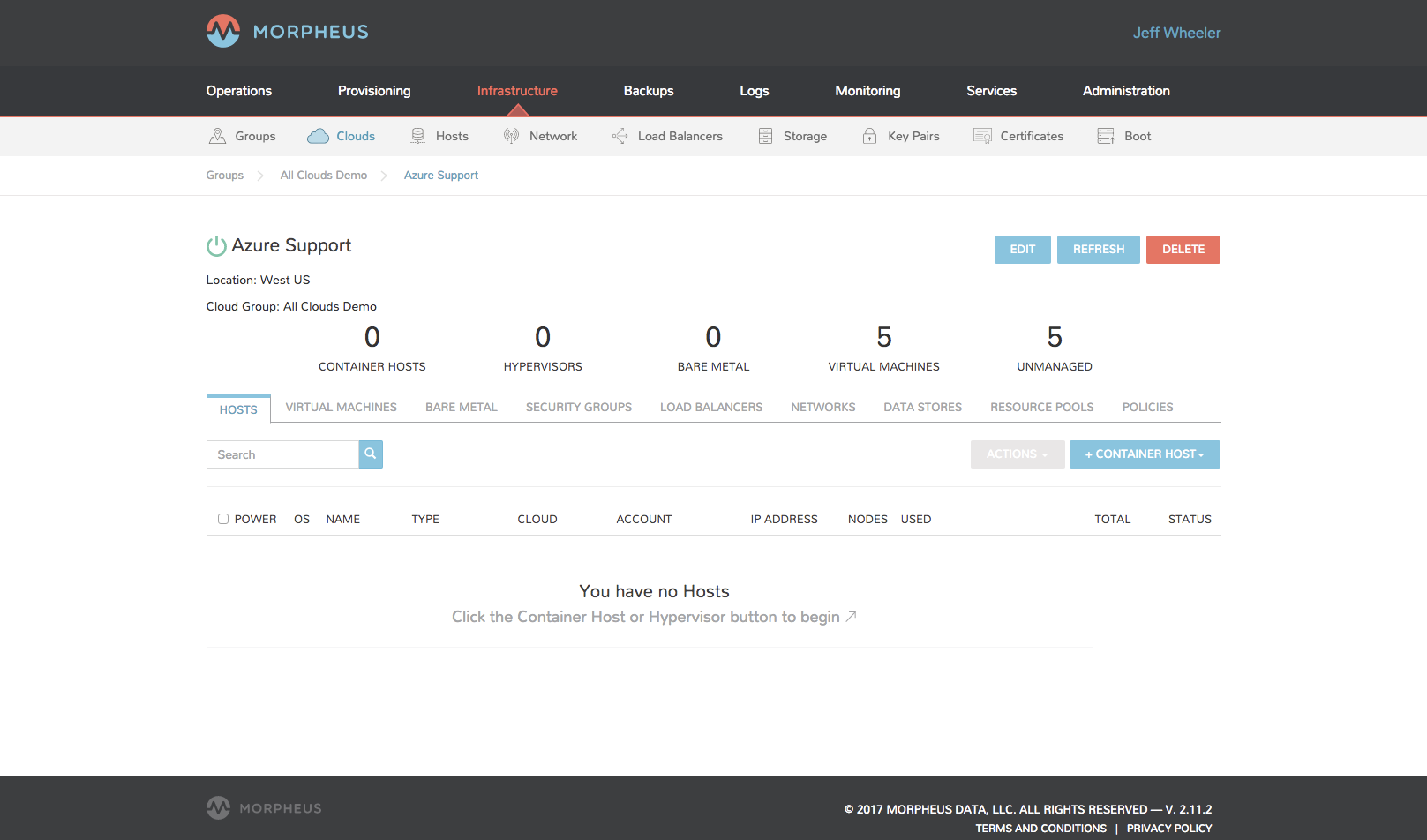
Task: Sort by Cloud column header
Action: (537, 519)
